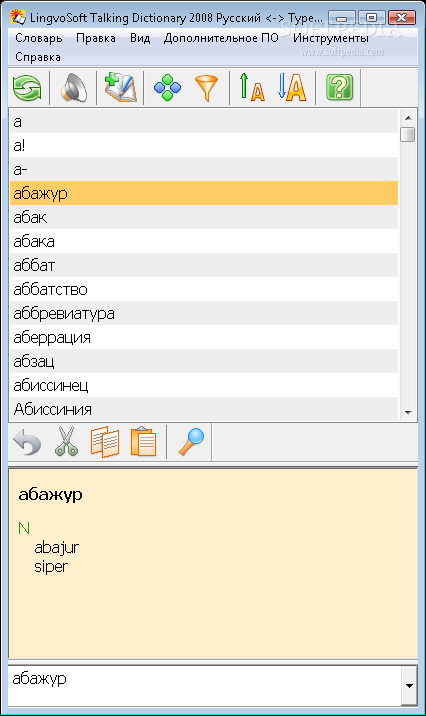
Task: Click the blue down arrow font icon
Action: click(292, 87)
